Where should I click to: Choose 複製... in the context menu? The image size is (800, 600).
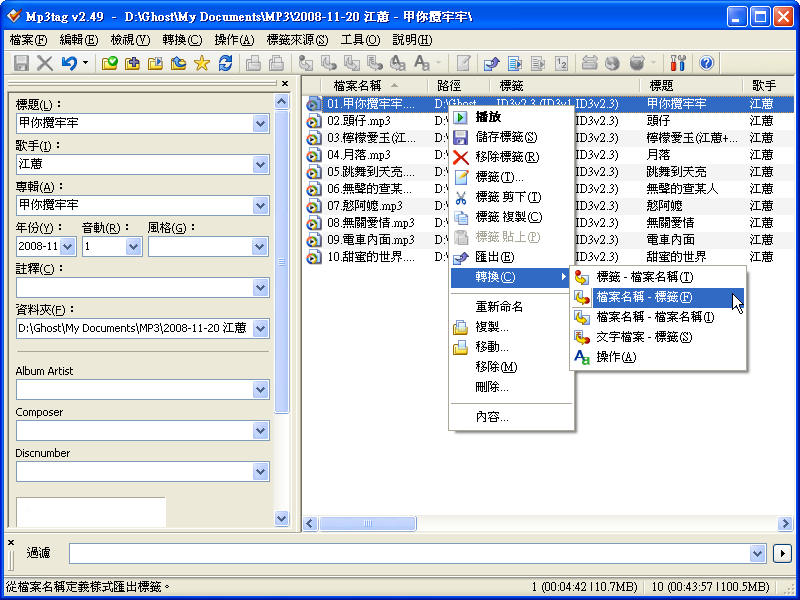click(x=511, y=327)
